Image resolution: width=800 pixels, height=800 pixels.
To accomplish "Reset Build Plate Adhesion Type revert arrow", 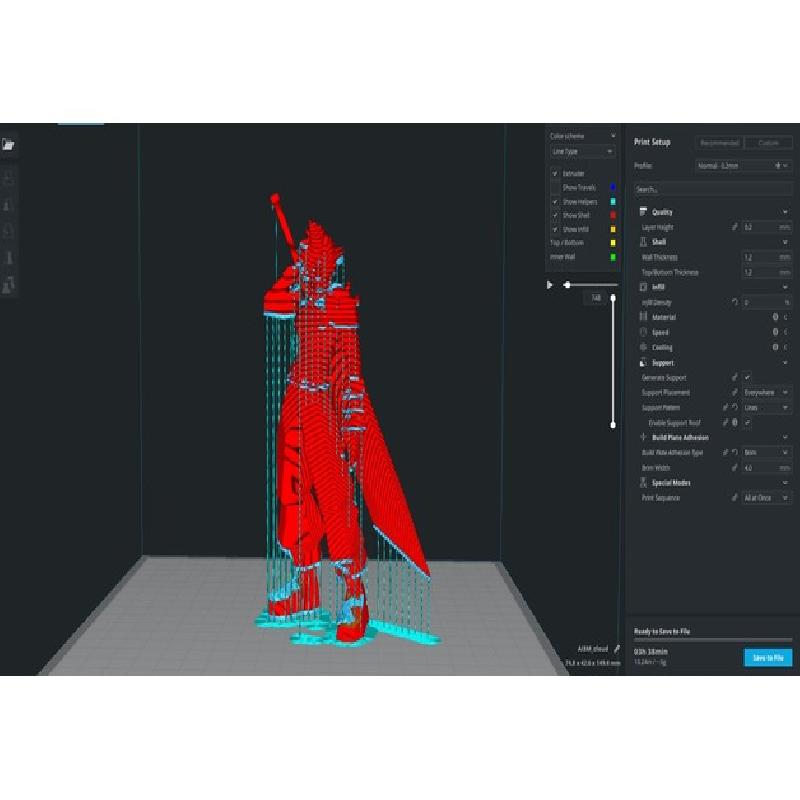I will click(735, 452).
